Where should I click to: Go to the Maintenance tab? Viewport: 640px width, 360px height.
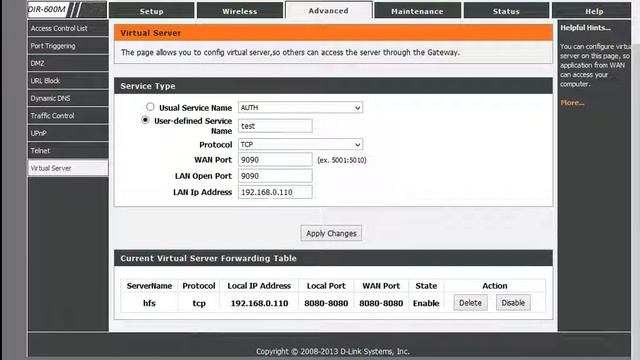418,11
